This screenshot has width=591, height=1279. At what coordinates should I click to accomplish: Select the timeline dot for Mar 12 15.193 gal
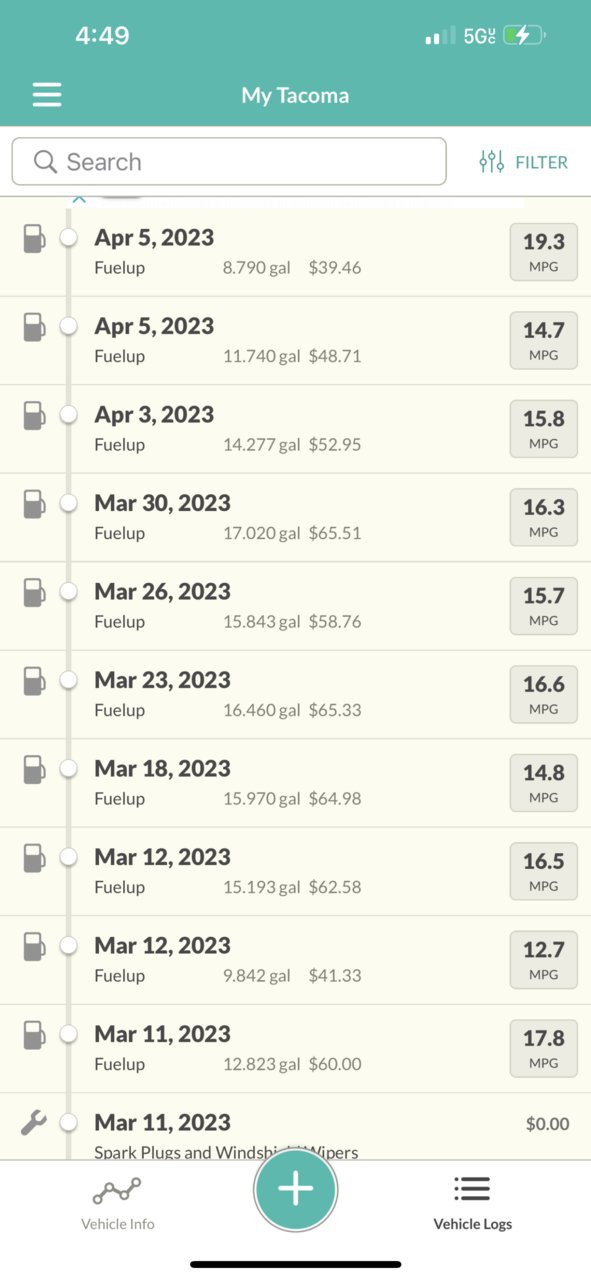(69, 857)
